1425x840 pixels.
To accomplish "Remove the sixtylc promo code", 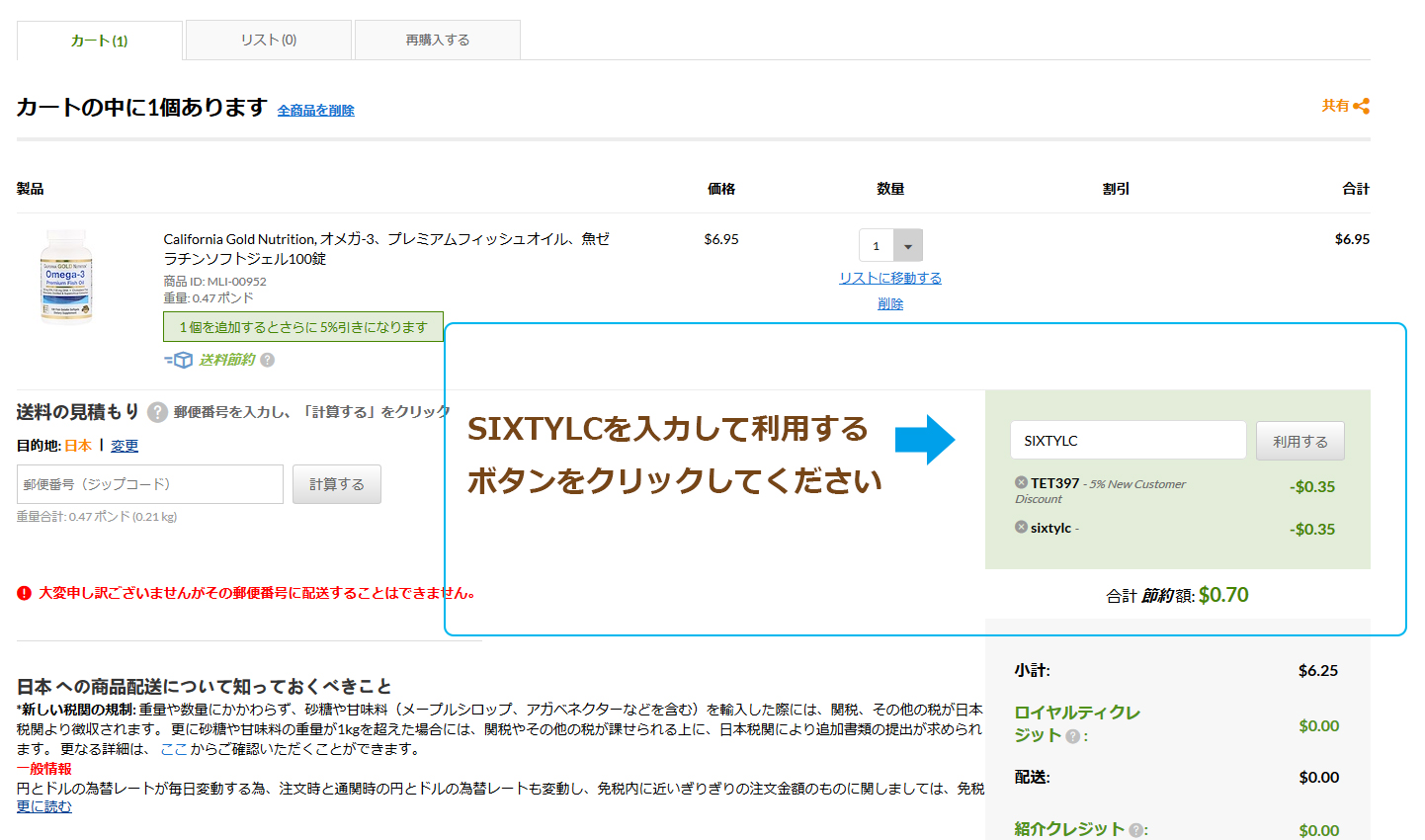I will tap(1021, 527).
